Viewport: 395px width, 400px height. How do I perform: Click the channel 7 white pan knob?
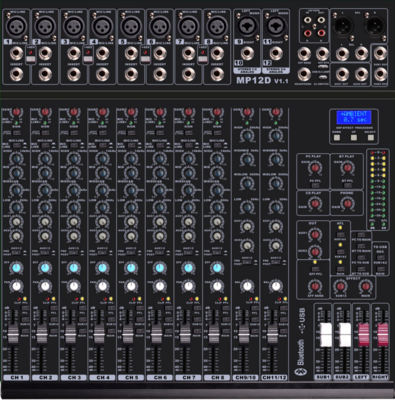[188, 286]
